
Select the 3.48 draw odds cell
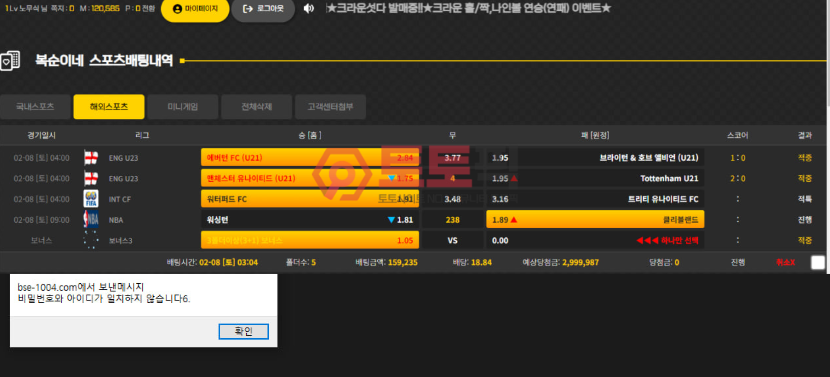click(453, 199)
